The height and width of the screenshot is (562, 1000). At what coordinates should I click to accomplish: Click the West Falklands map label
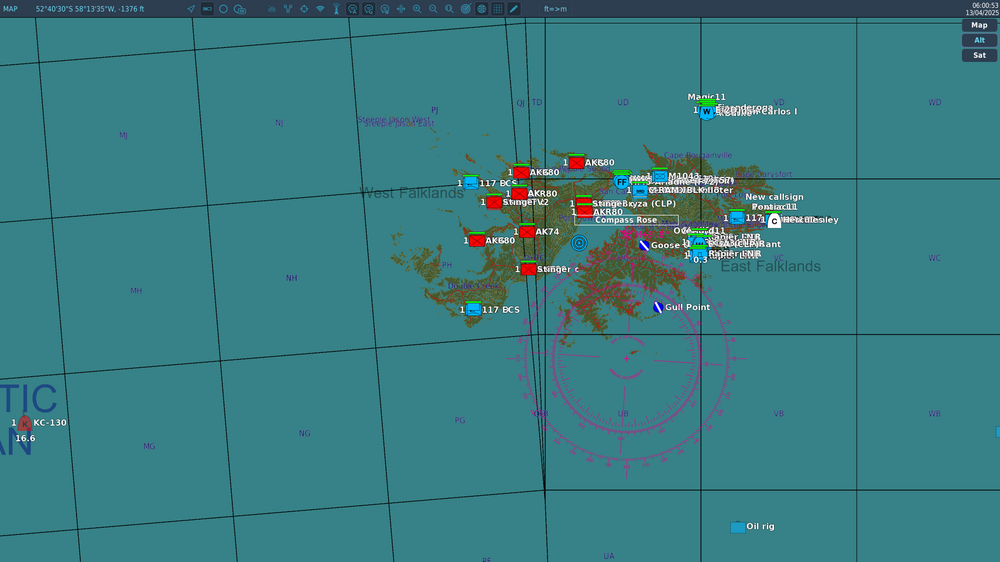[x=412, y=193]
